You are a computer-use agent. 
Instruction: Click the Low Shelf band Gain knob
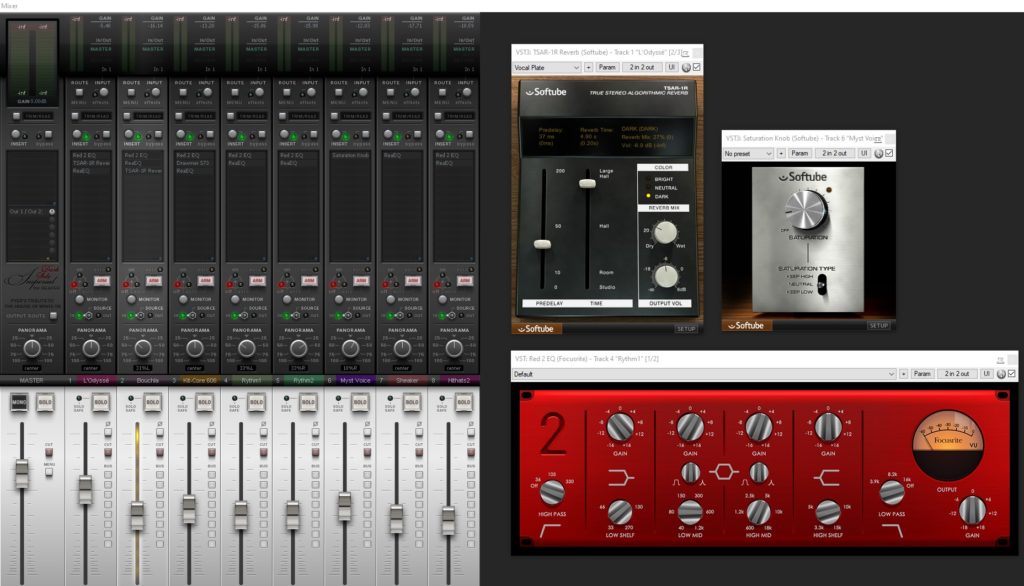(x=620, y=427)
